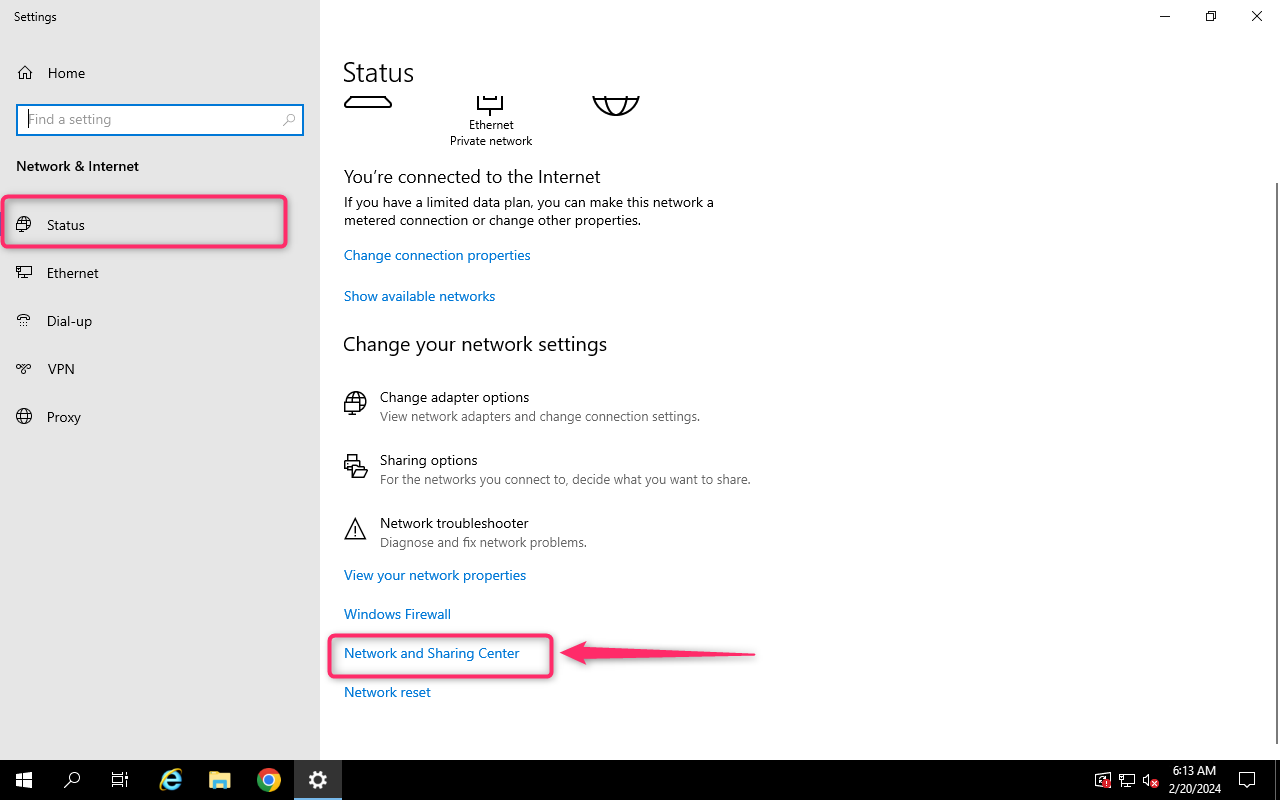
Task: Open Change connection properties link
Action: click(x=437, y=255)
